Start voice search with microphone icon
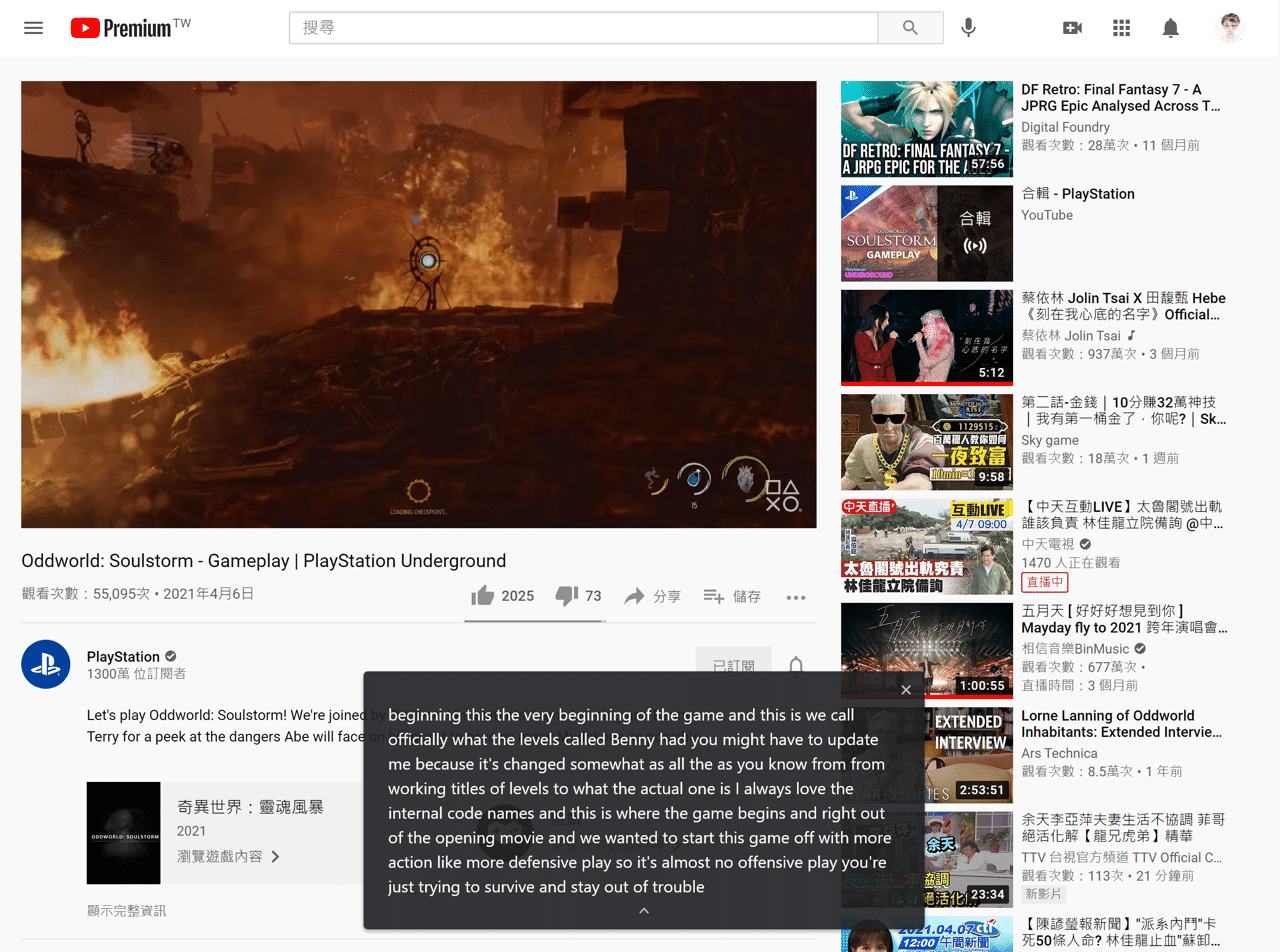The height and width of the screenshot is (952, 1280). click(968, 28)
